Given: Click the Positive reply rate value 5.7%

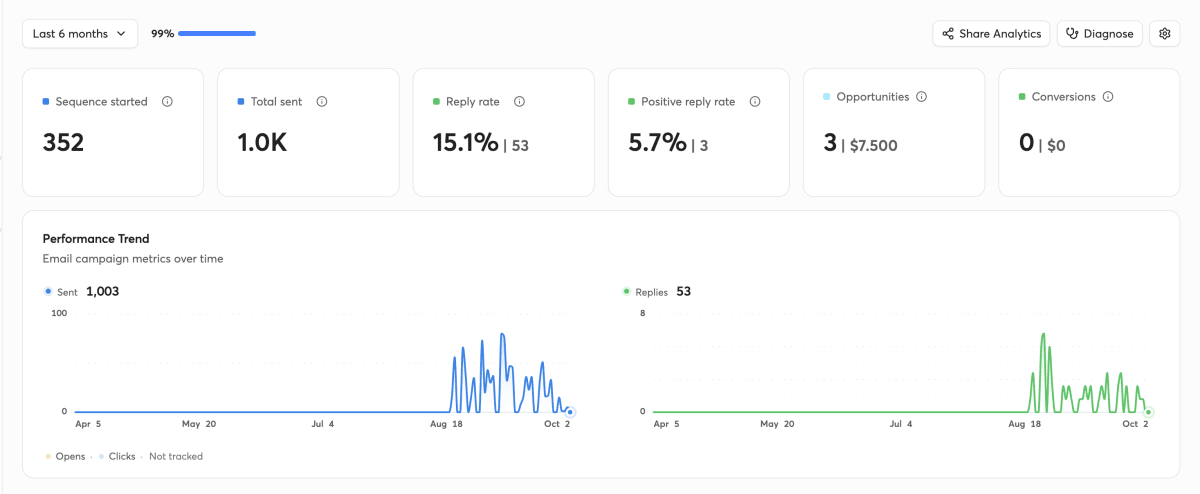Looking at the screenshot, I should tap(658, 143).
